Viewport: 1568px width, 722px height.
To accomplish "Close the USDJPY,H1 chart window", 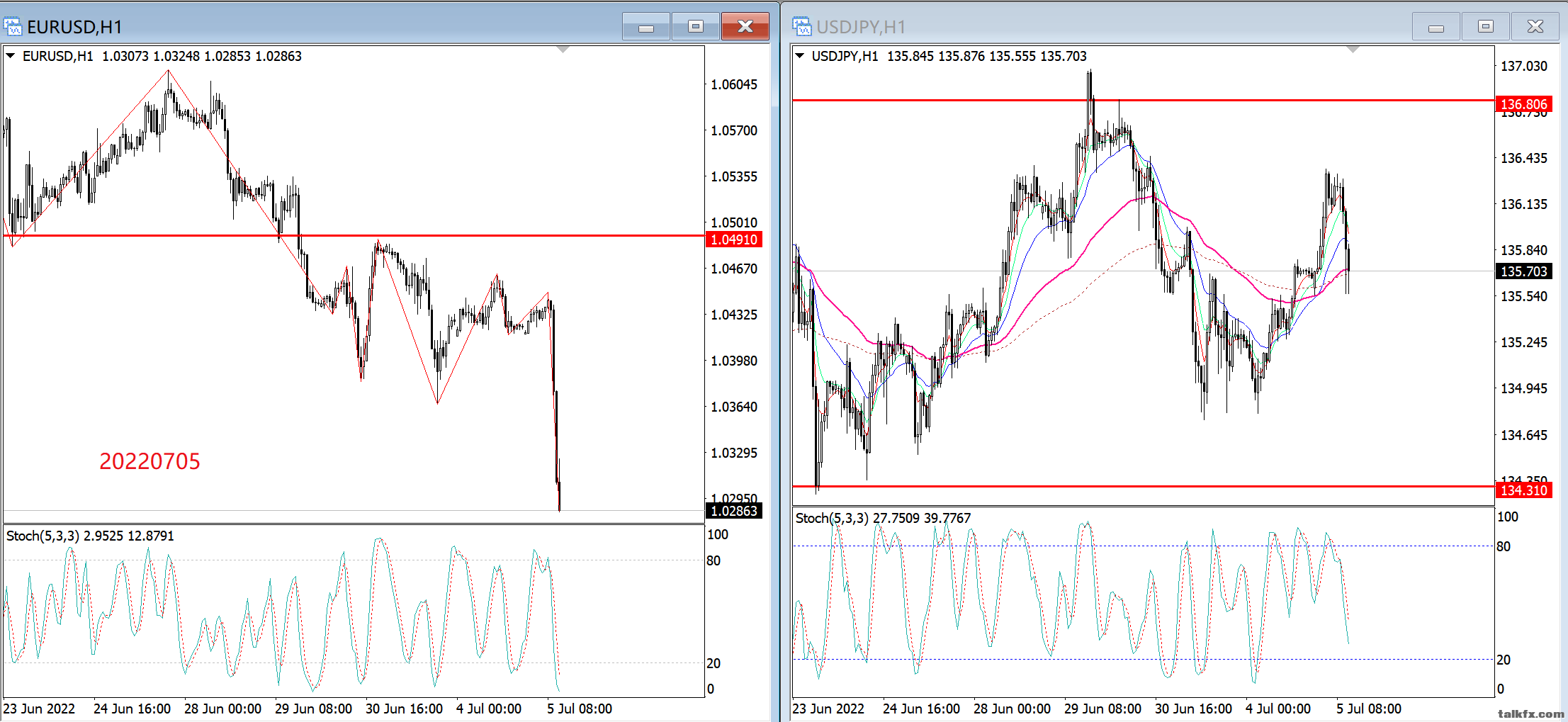I will pyautogui.click(x=1535, y=27).
